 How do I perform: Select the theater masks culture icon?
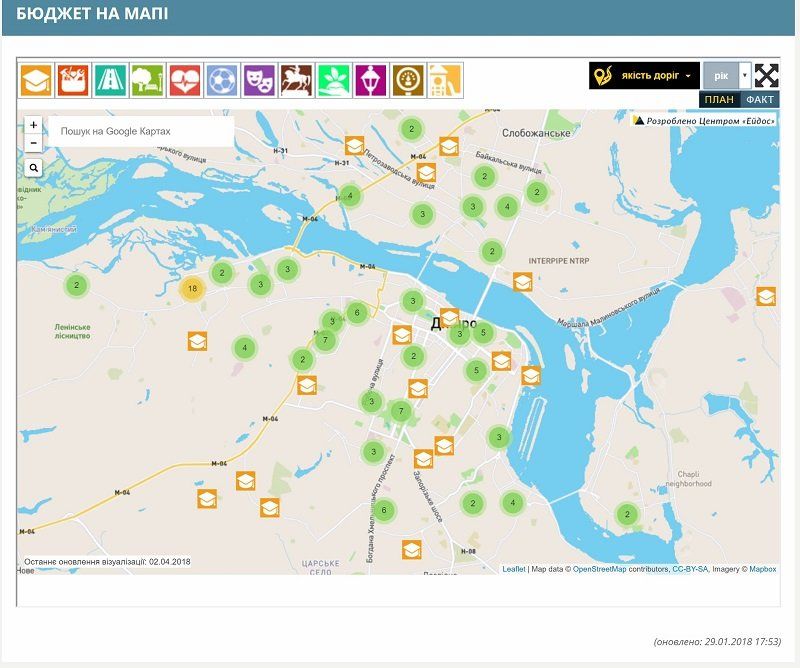coord(258,80)
